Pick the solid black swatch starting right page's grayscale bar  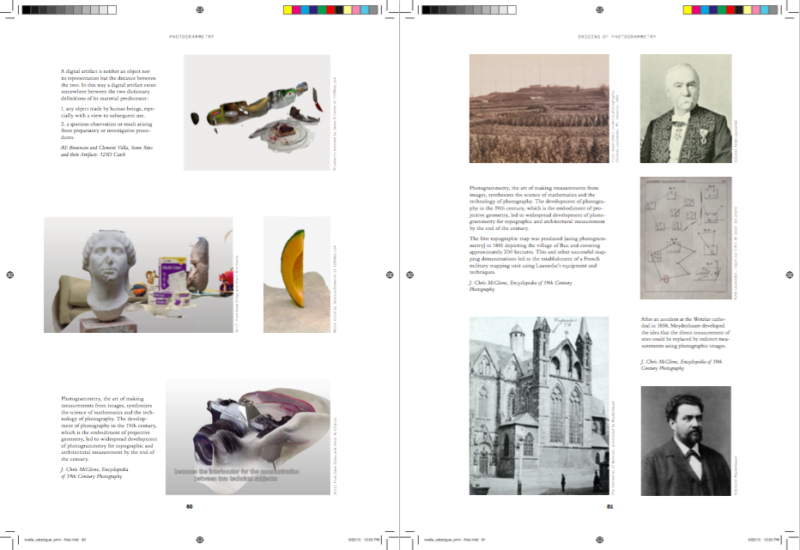426,10
